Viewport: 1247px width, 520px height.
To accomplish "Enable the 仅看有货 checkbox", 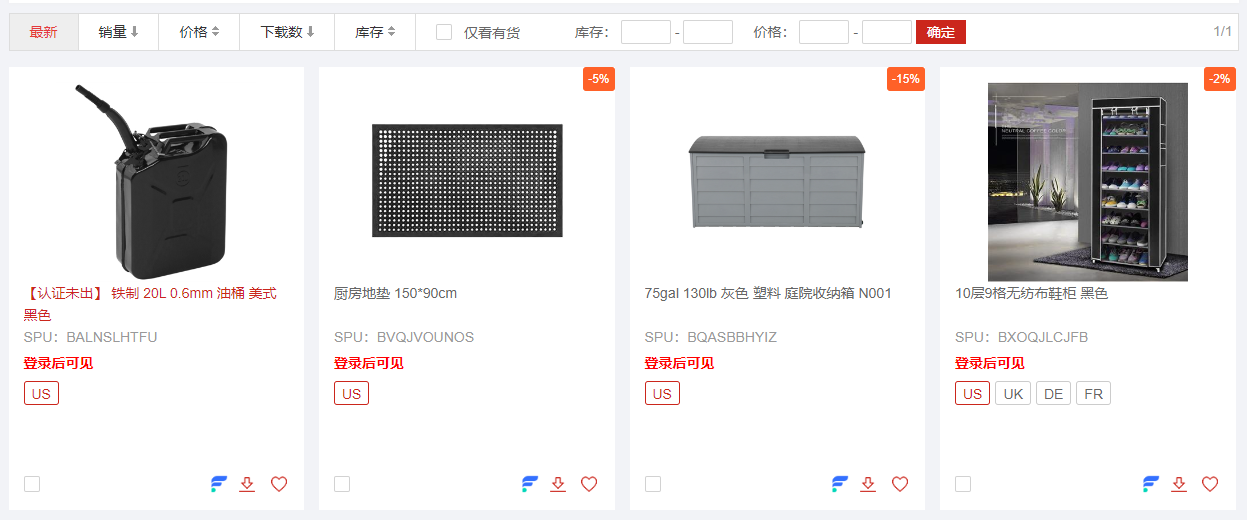I will click(x=444, y=32).
